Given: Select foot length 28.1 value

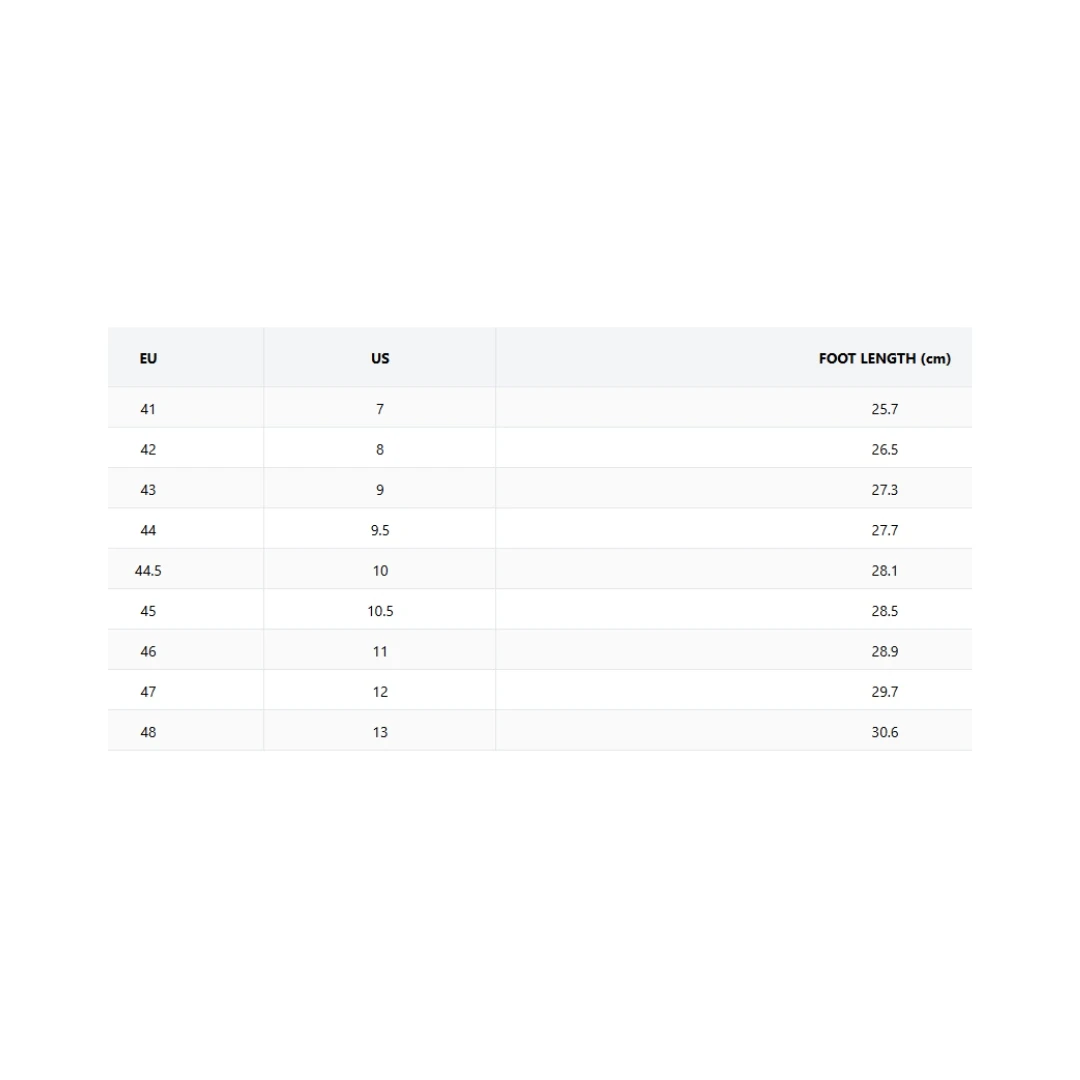Looking at the screenshot, I should pos(884,571).
